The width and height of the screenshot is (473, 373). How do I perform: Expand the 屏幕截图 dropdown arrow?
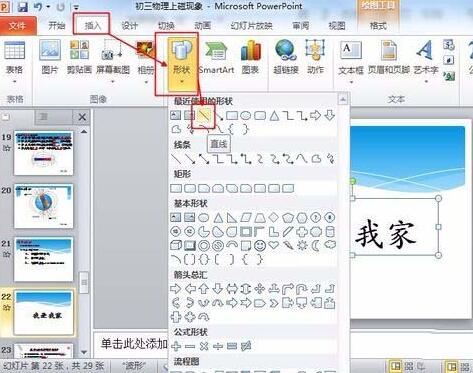point(113,82)
